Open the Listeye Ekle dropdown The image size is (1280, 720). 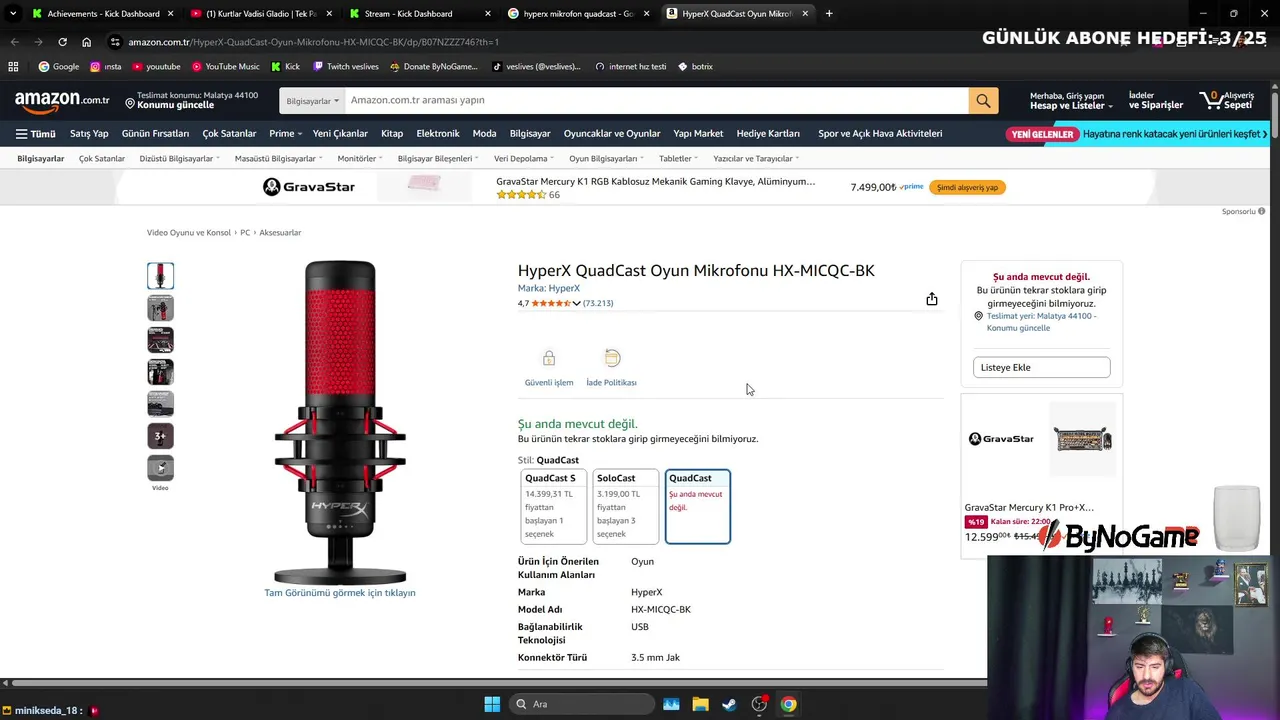coord(1041,367)
